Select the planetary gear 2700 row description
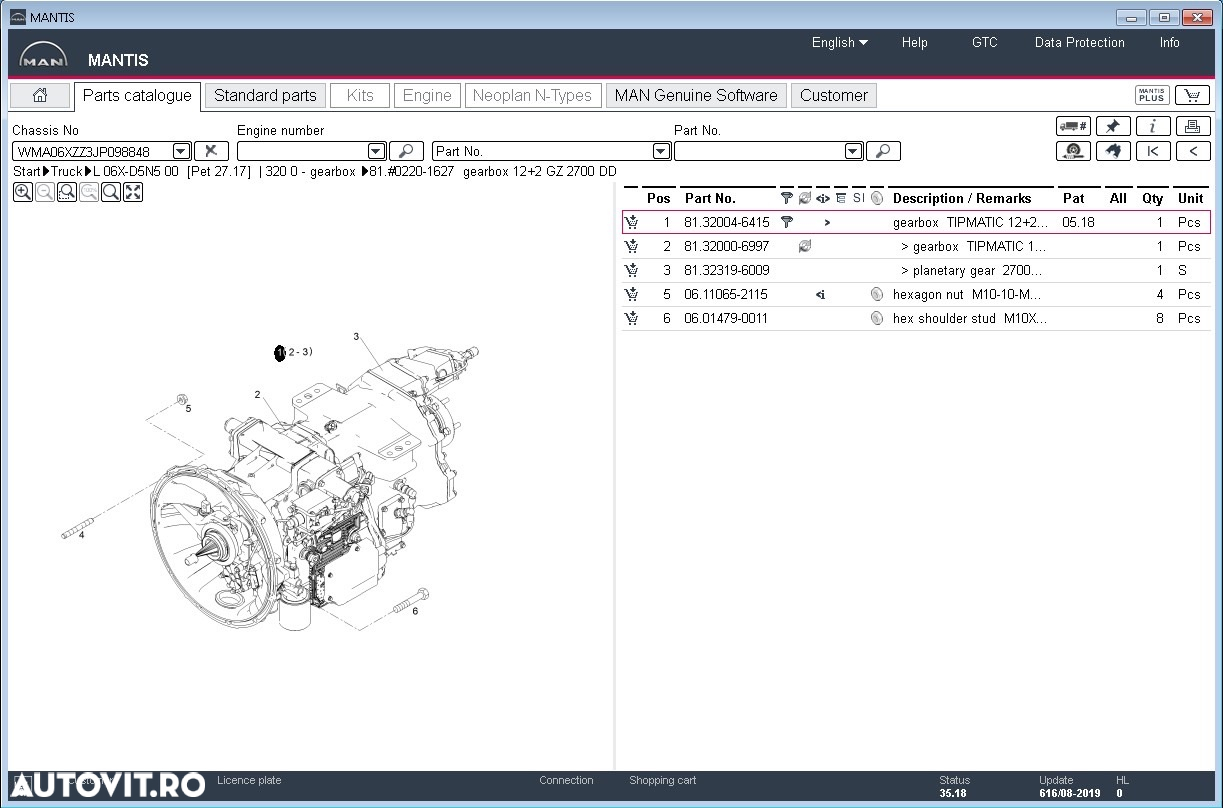Screen dimensions: 1223x808 (972, 270)
